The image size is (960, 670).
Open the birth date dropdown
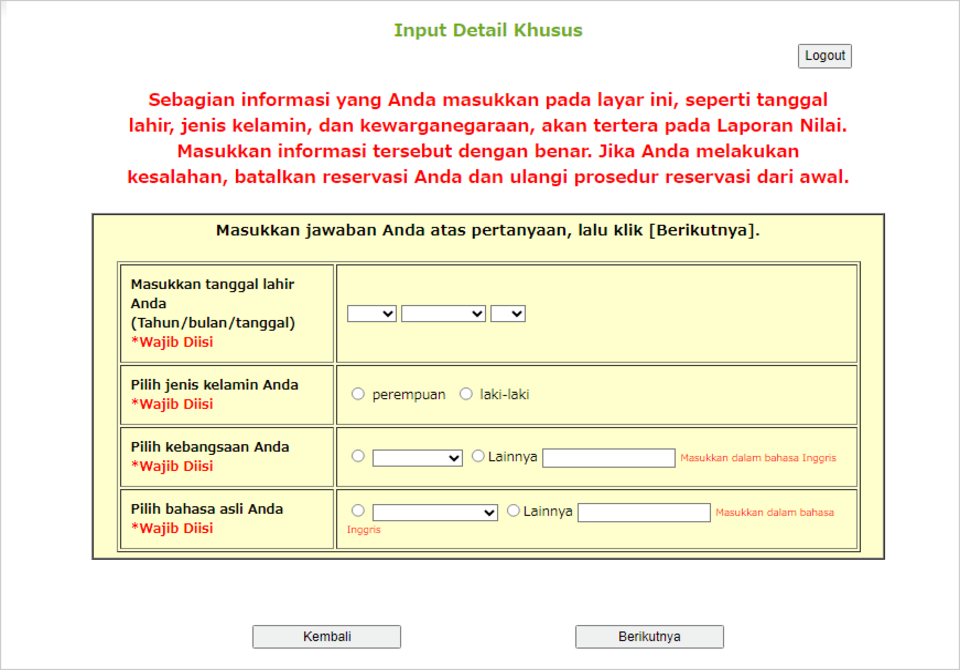(x=508, y=313)
